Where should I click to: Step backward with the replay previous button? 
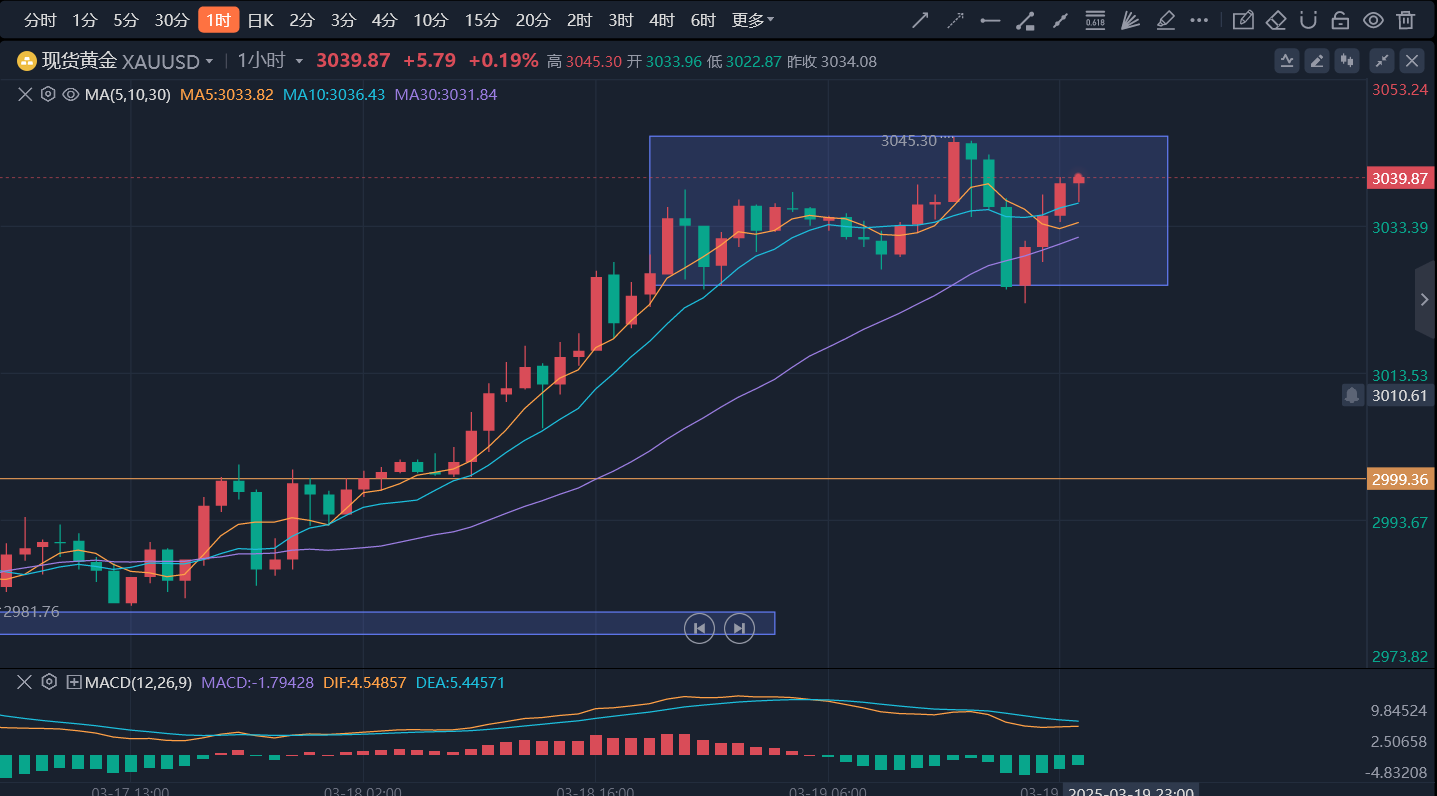point(699,628)
